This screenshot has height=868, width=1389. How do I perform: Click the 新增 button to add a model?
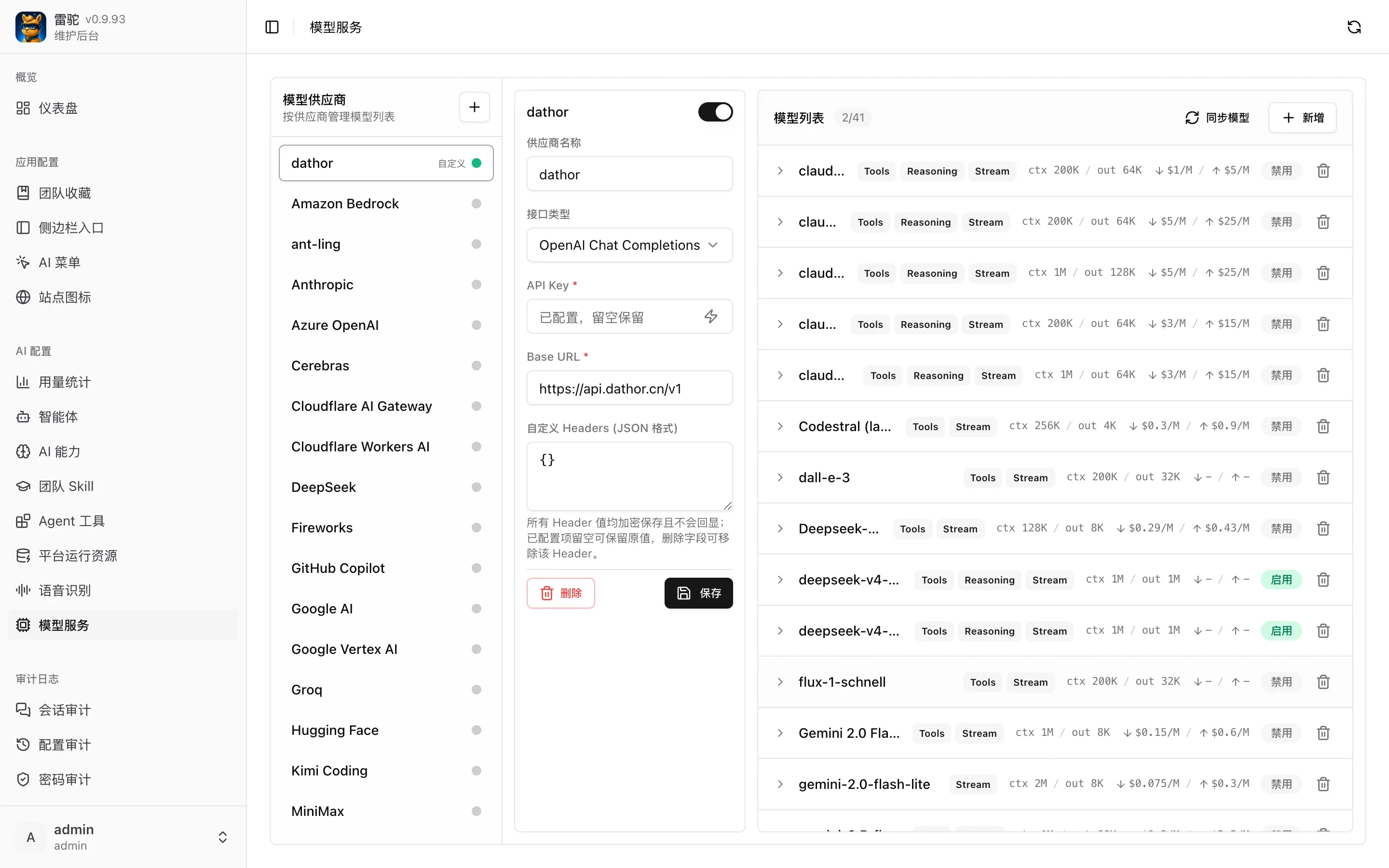(1303, 118)
